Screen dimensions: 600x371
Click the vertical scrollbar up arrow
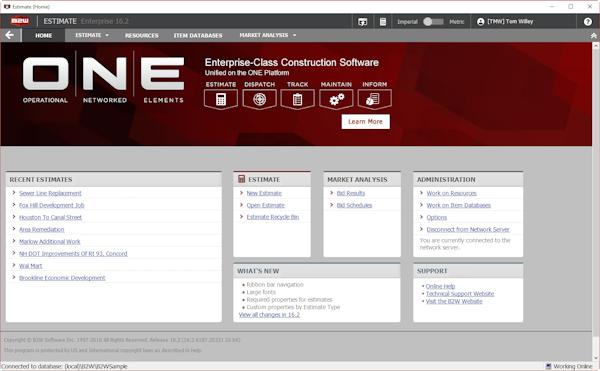tap(596, 46)
